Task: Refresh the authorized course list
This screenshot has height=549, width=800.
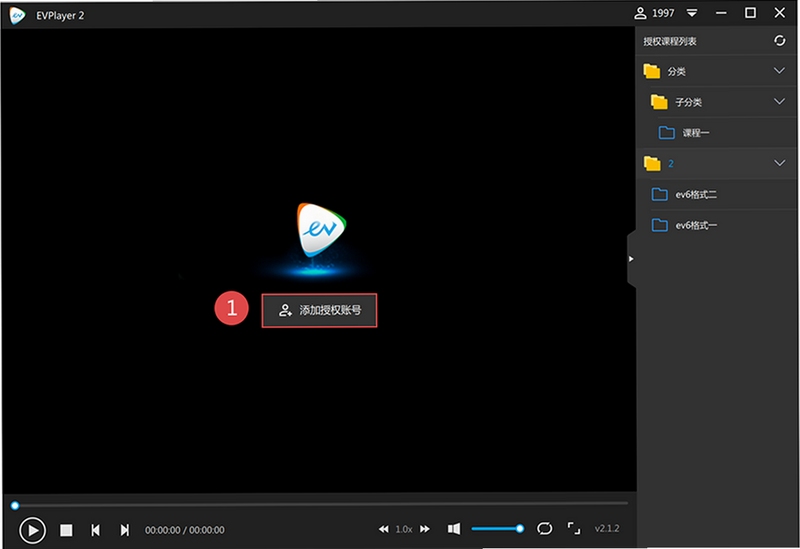Action: pos(780,41)
